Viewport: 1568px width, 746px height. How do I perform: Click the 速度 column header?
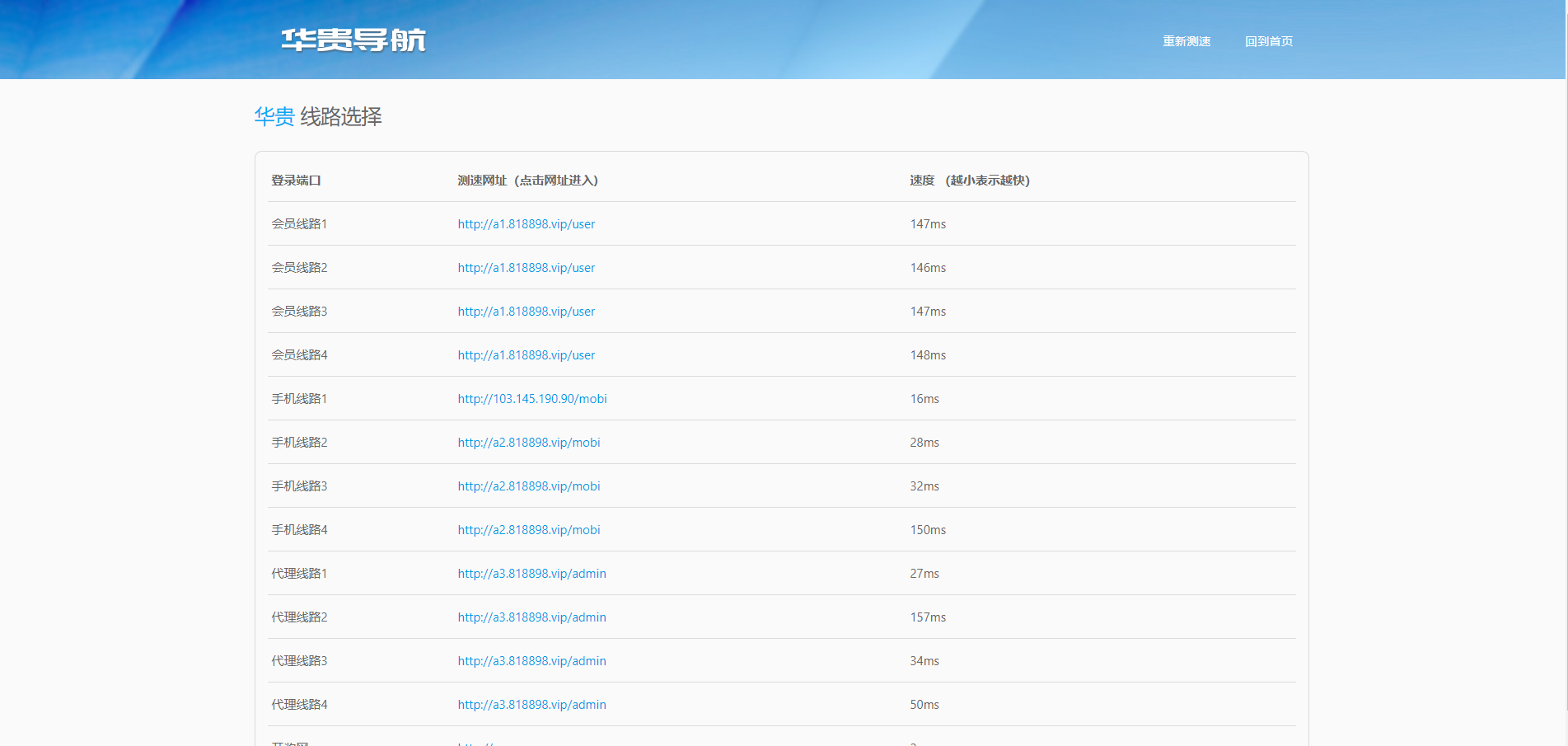pyautogui.click(x=970, y=181)
